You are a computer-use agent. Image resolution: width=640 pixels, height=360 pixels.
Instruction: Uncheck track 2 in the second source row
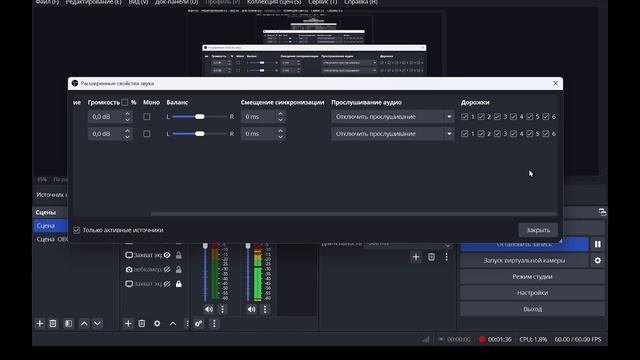coord(481,134)
